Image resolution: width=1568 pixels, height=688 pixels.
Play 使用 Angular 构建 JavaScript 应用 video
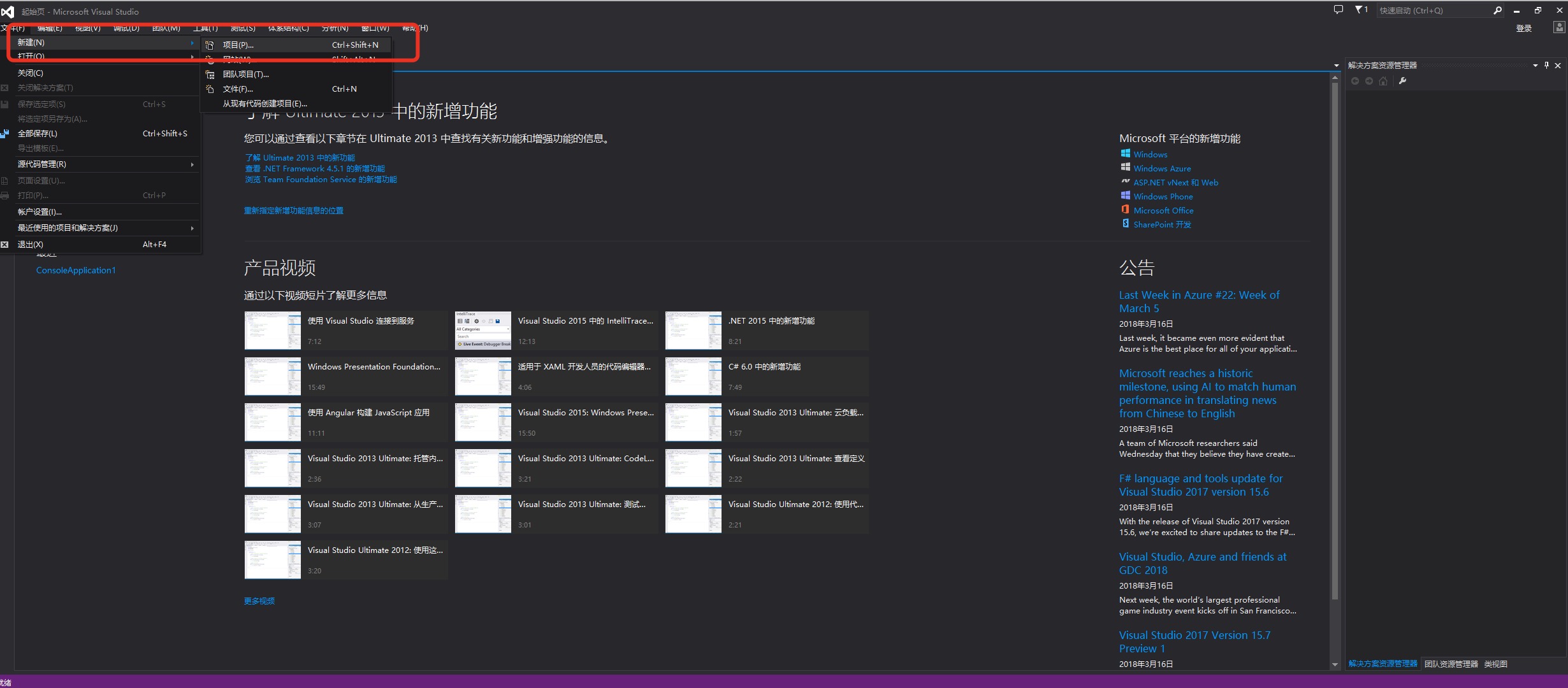[346, 422]
